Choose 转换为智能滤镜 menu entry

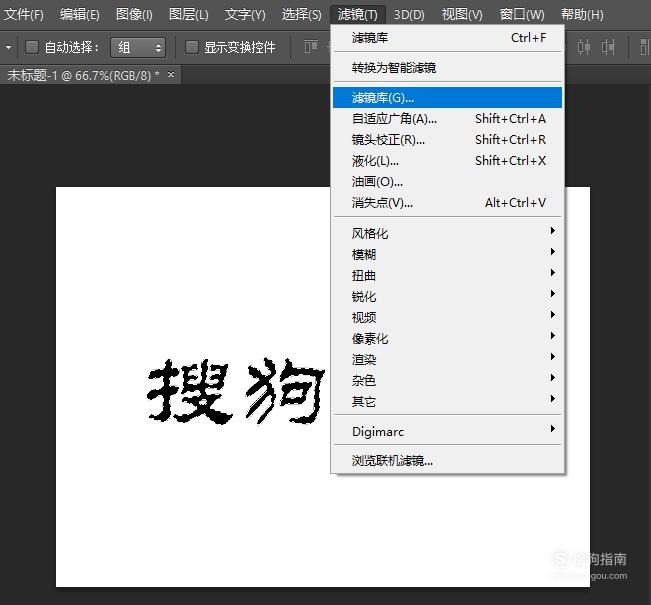click(447, 67)
